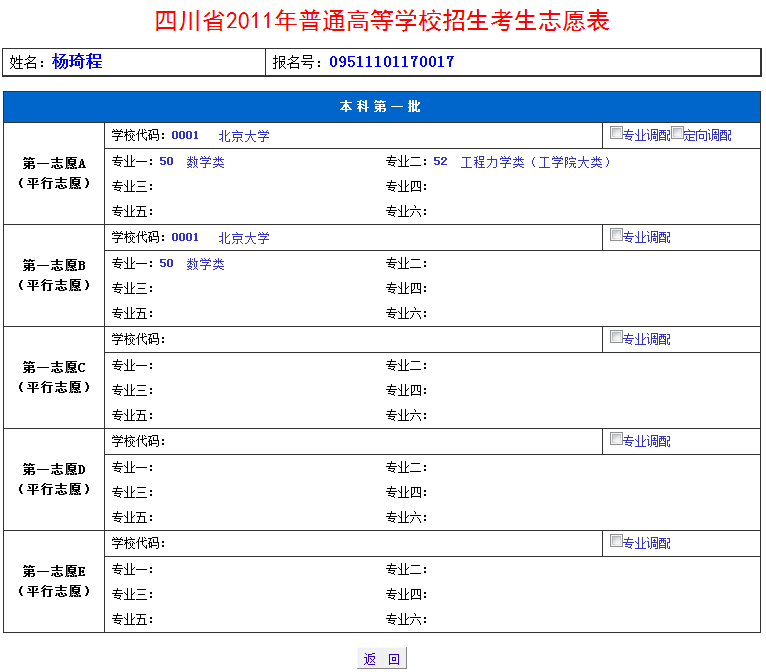Click the 本科第一批 section header
This screenshot has height=672, width=766.
coord(381,107)
